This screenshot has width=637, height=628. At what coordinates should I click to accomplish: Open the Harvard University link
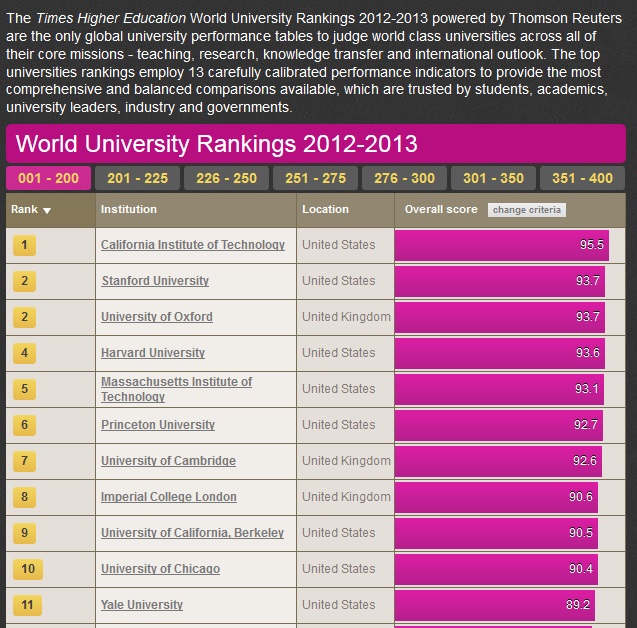[153, 353]
